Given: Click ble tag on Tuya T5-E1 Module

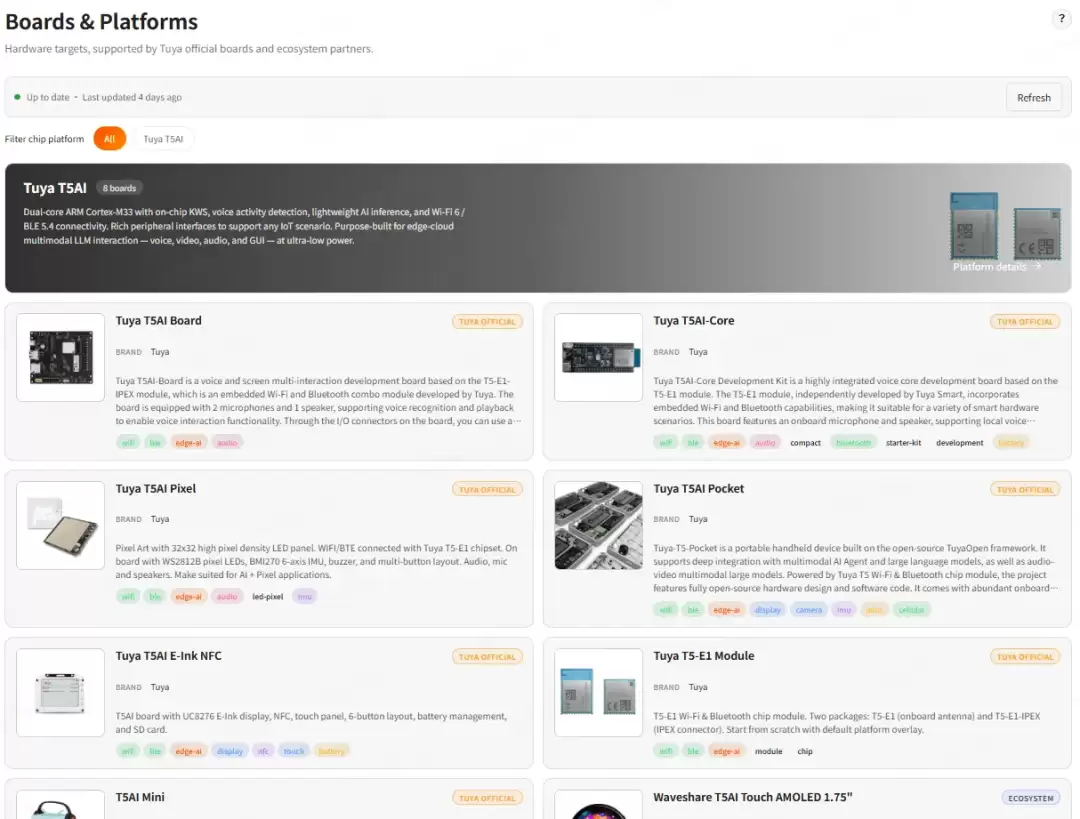Looking at the screenshot, I should (693, 751).
